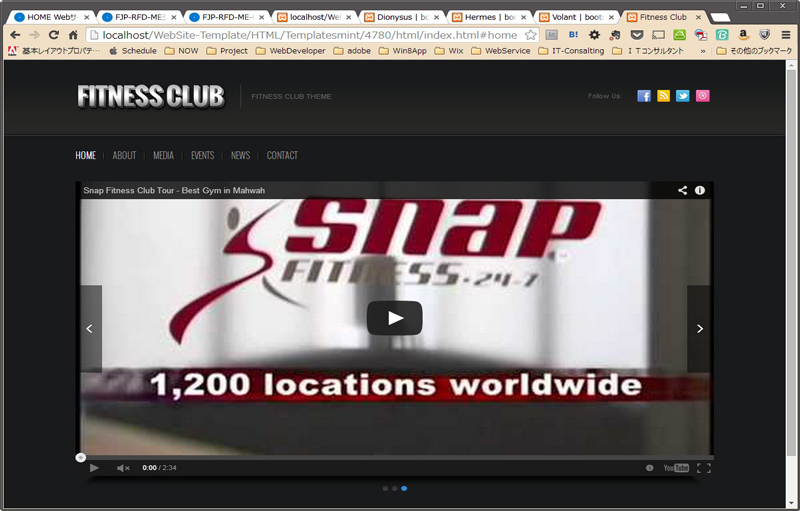
Task: Open the Twitter follow icon
Action: pos(683,96)
